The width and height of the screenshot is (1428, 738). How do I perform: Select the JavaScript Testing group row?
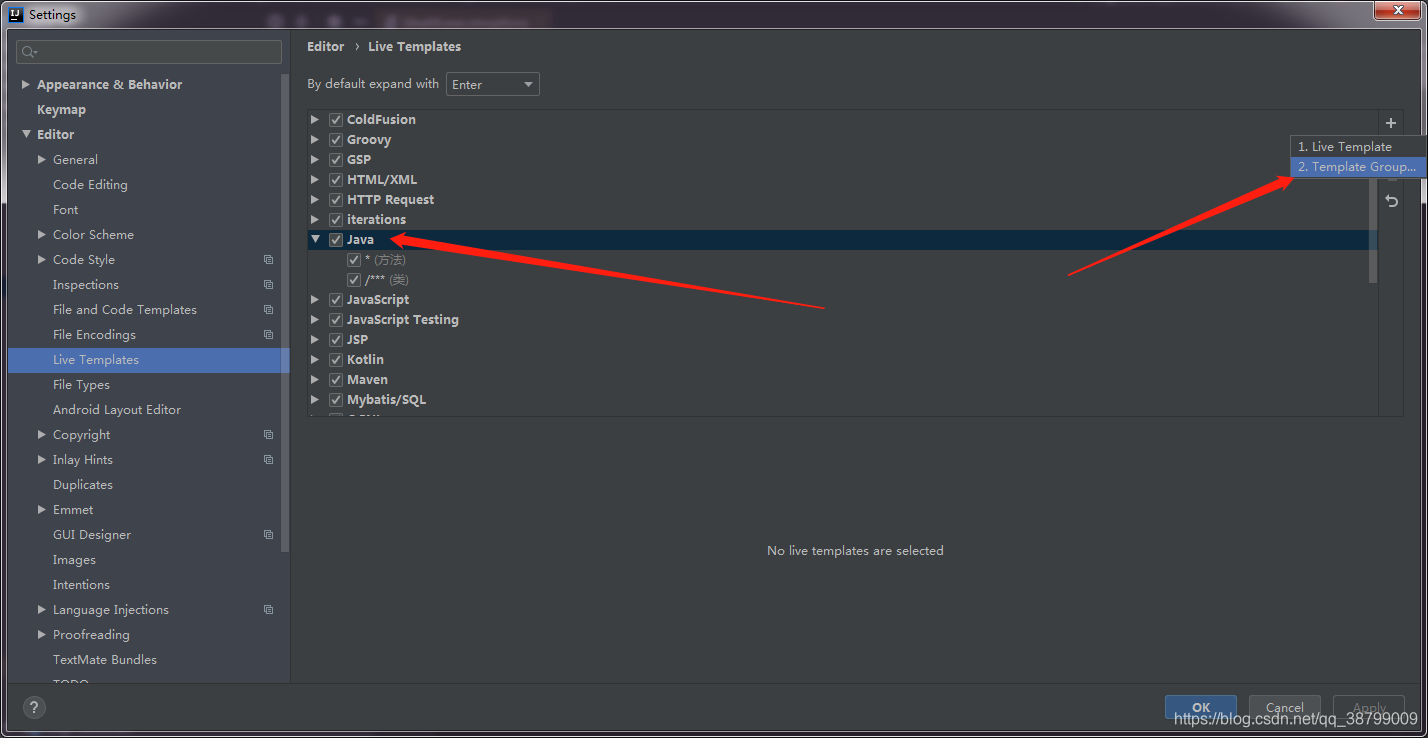[x=842, y=320]
